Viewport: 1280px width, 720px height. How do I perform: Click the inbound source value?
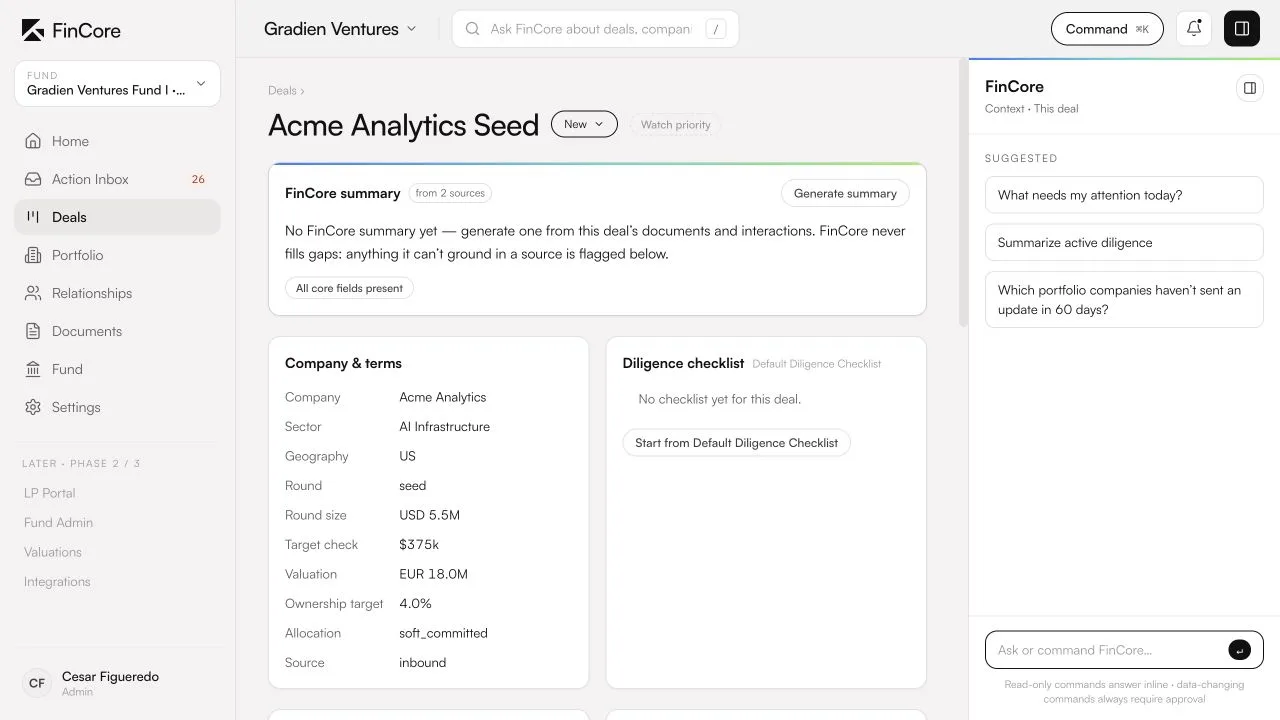coord(423,662)
